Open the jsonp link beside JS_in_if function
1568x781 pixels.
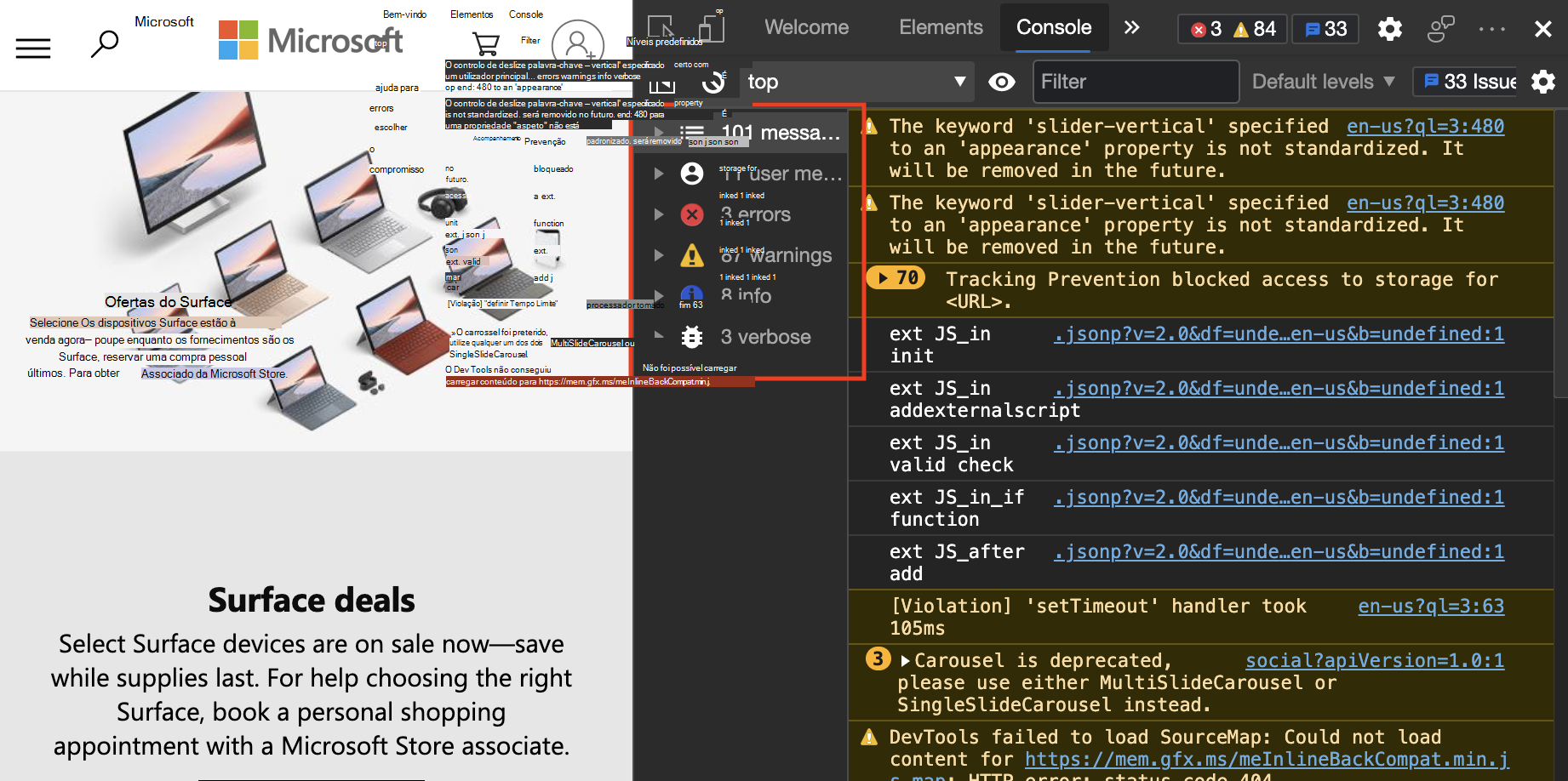point(1279,498)
